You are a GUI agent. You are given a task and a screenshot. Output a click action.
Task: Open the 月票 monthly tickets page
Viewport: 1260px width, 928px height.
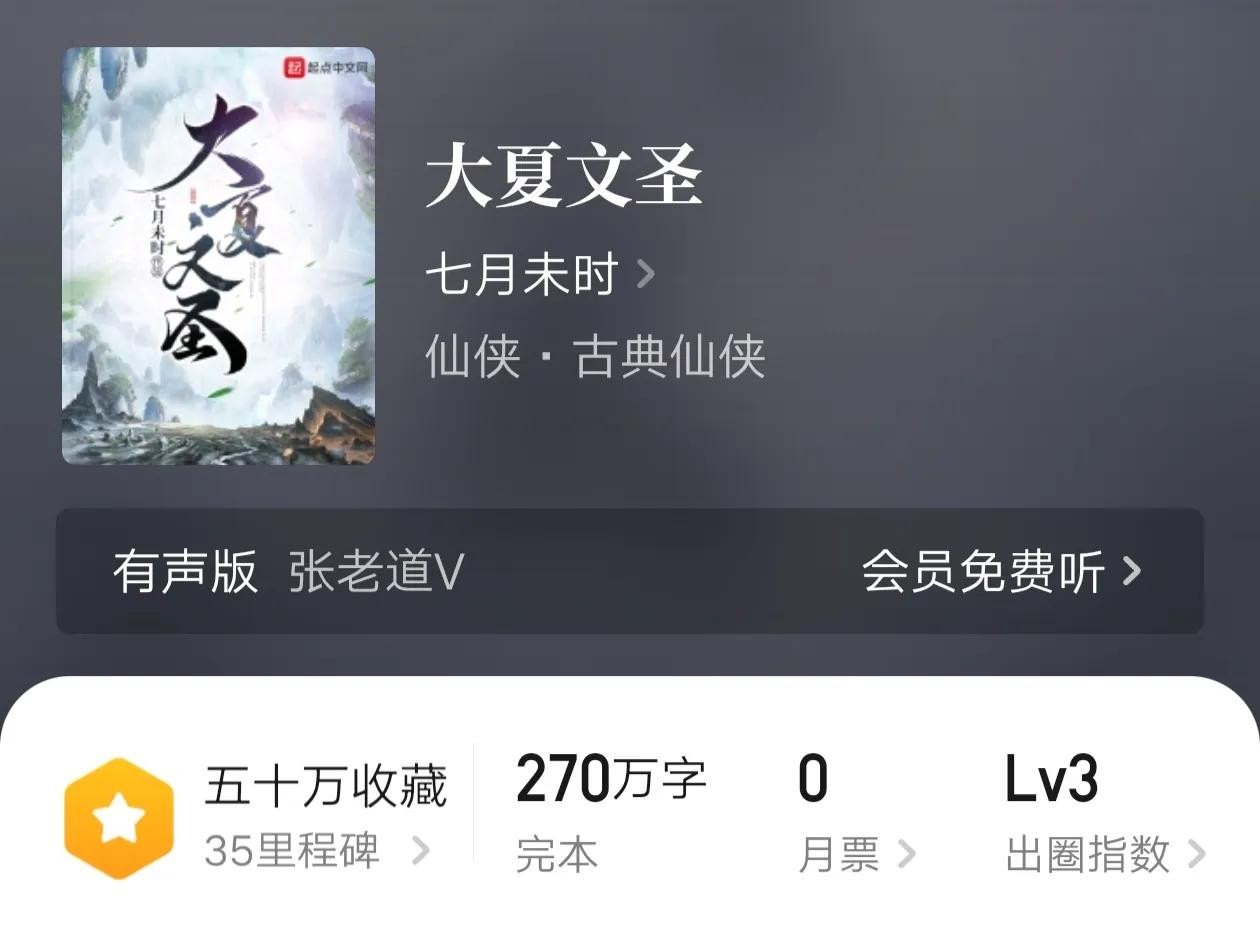pos(839,855)
